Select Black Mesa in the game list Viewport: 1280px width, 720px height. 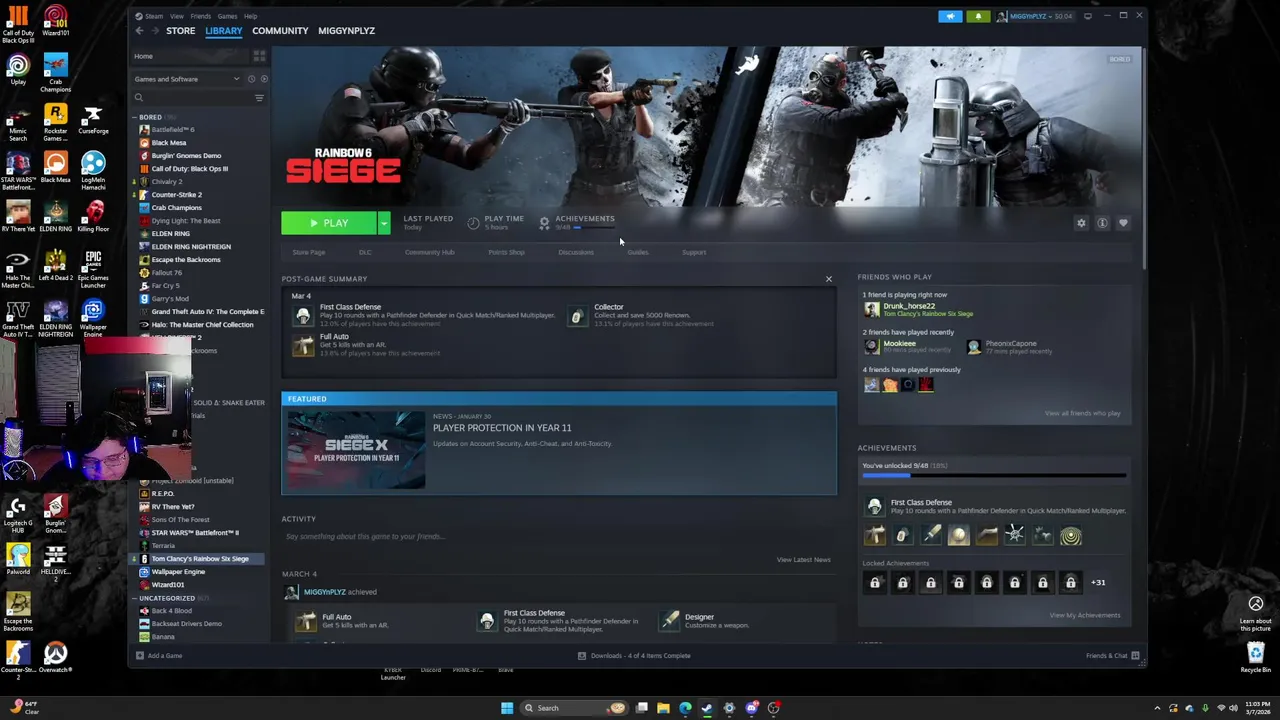[168, 143]
